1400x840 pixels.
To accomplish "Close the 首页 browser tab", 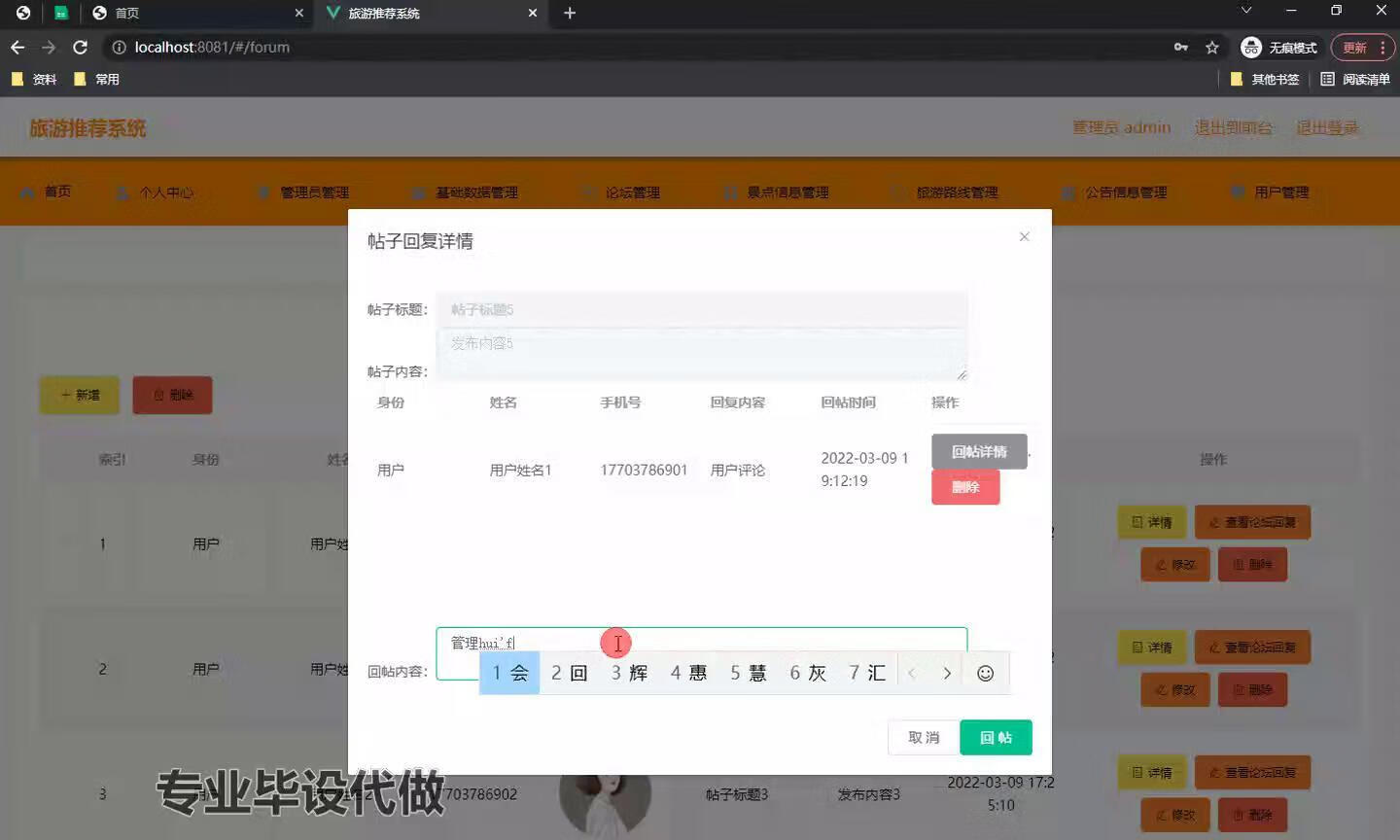I will click(298, 13).
